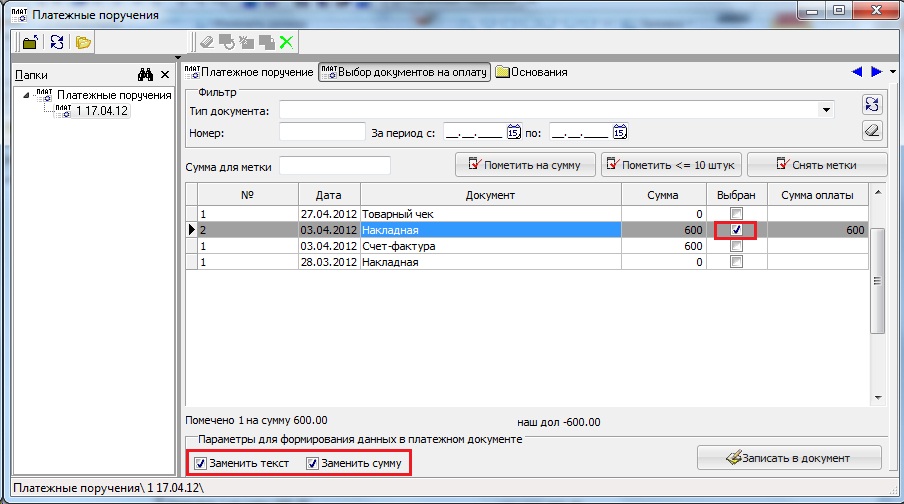Screen dimensions: 904x504
Task: Click the Выбран column header
Action: 737,195
